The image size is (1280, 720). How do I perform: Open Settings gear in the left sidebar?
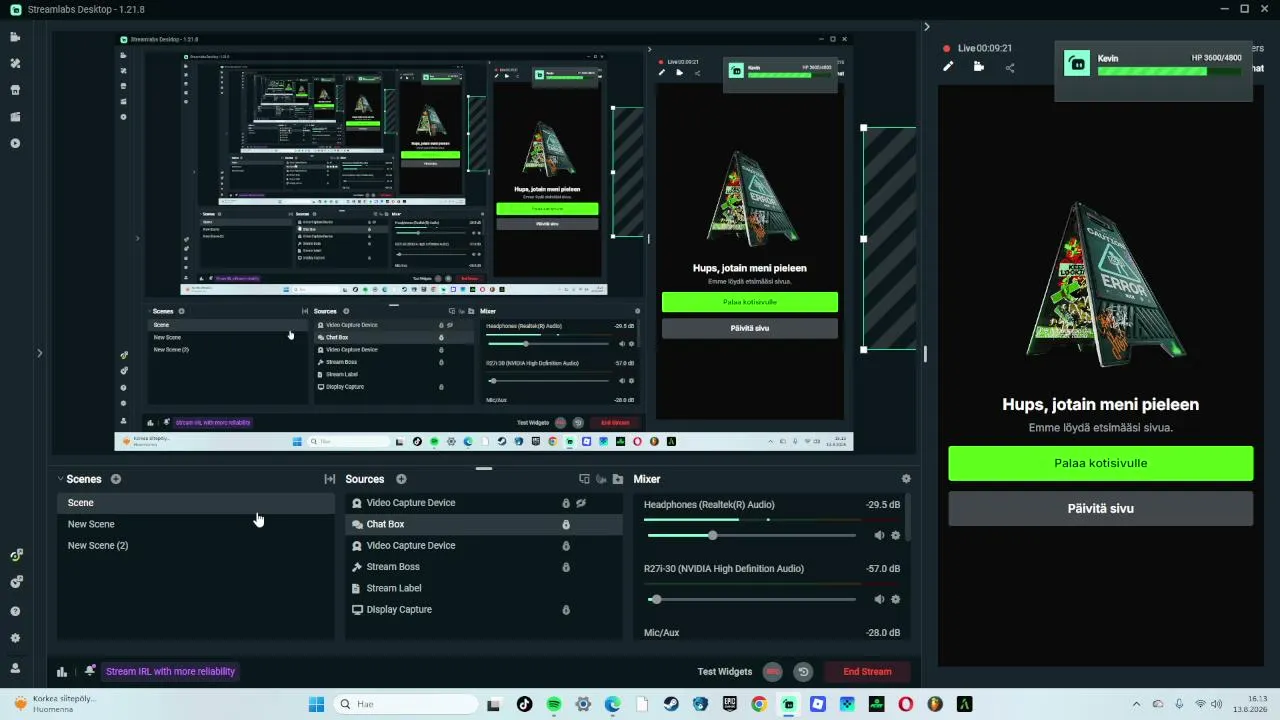[x=15, y=638]
